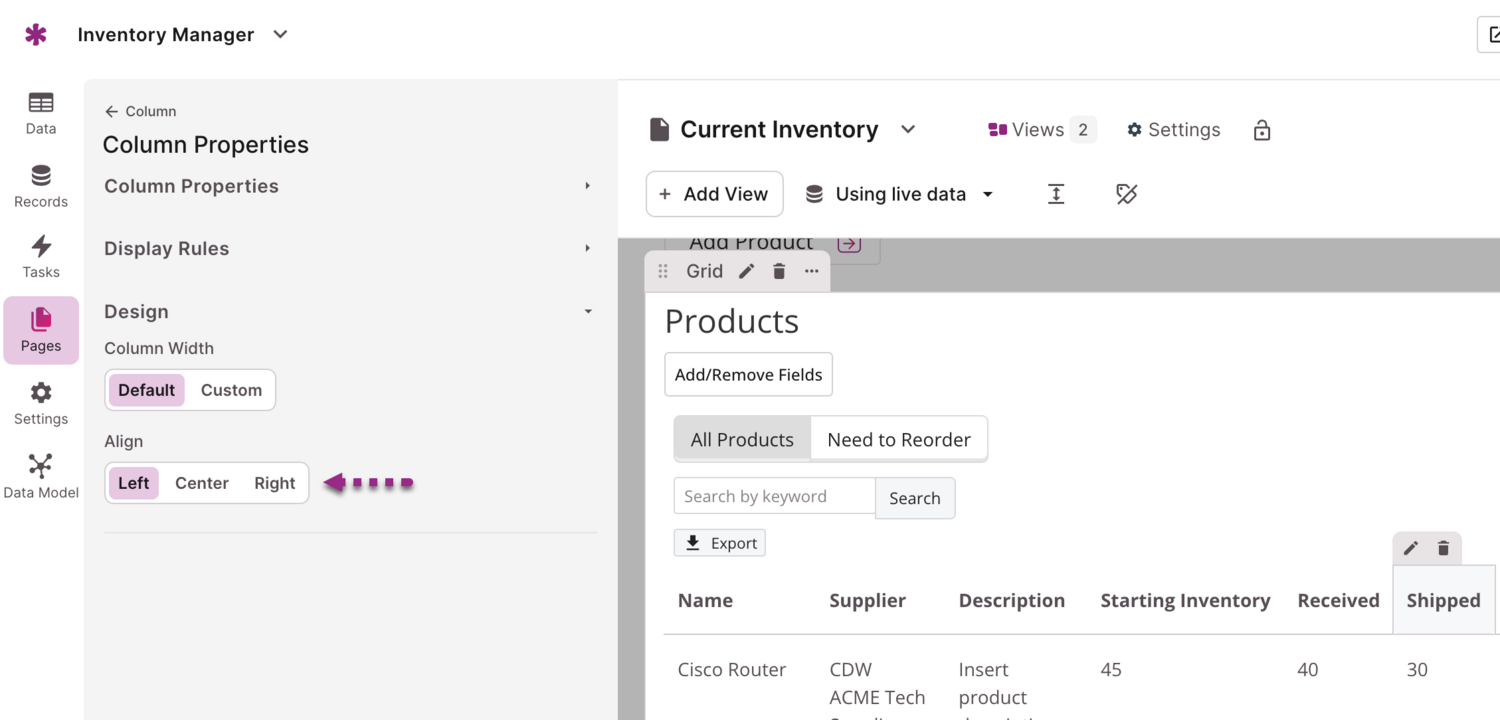1500x720 pixels.
Task: Click the Search by keyword field
Action: [775, 496]
